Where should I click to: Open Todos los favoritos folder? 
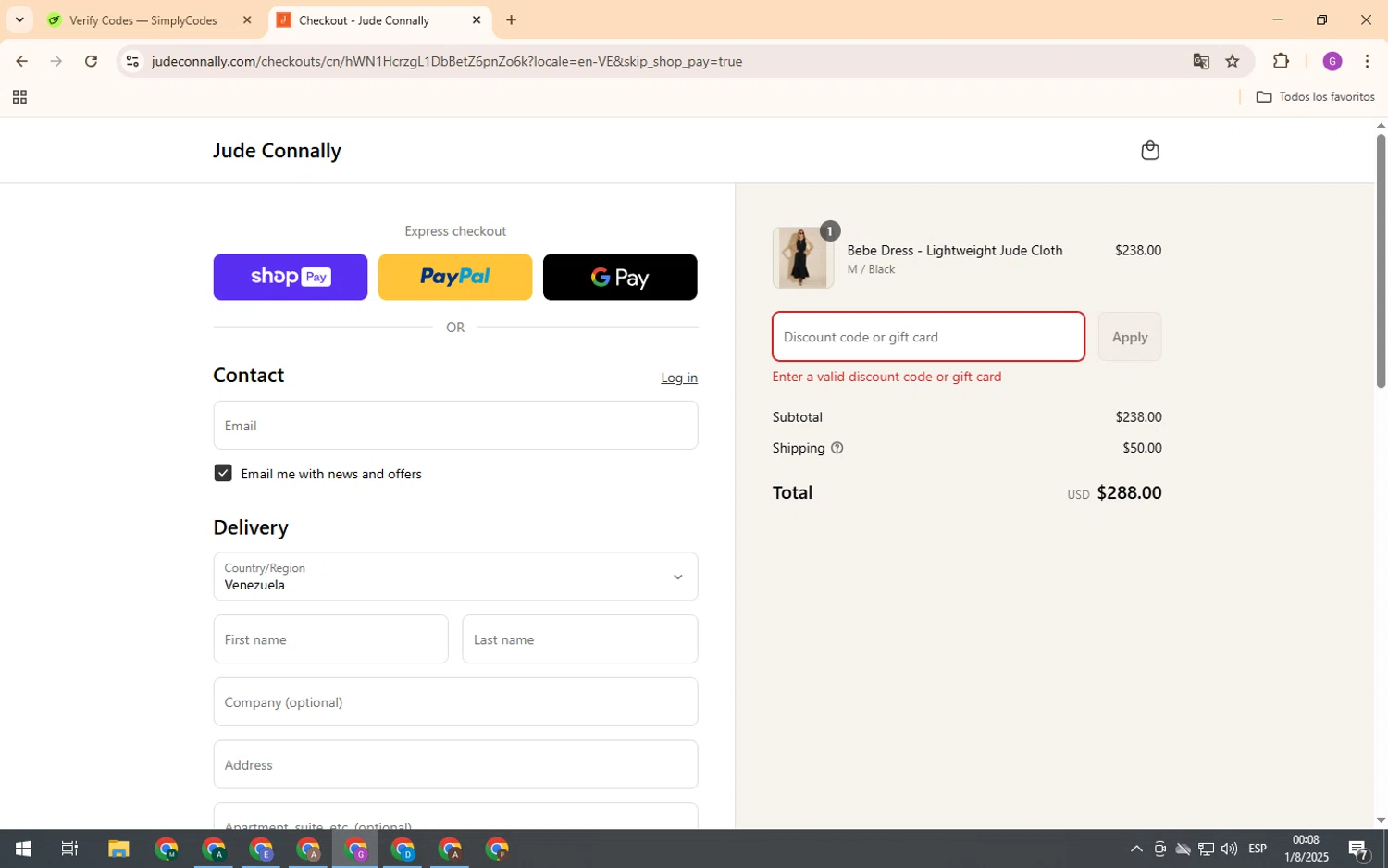(x=1315, y=97)
